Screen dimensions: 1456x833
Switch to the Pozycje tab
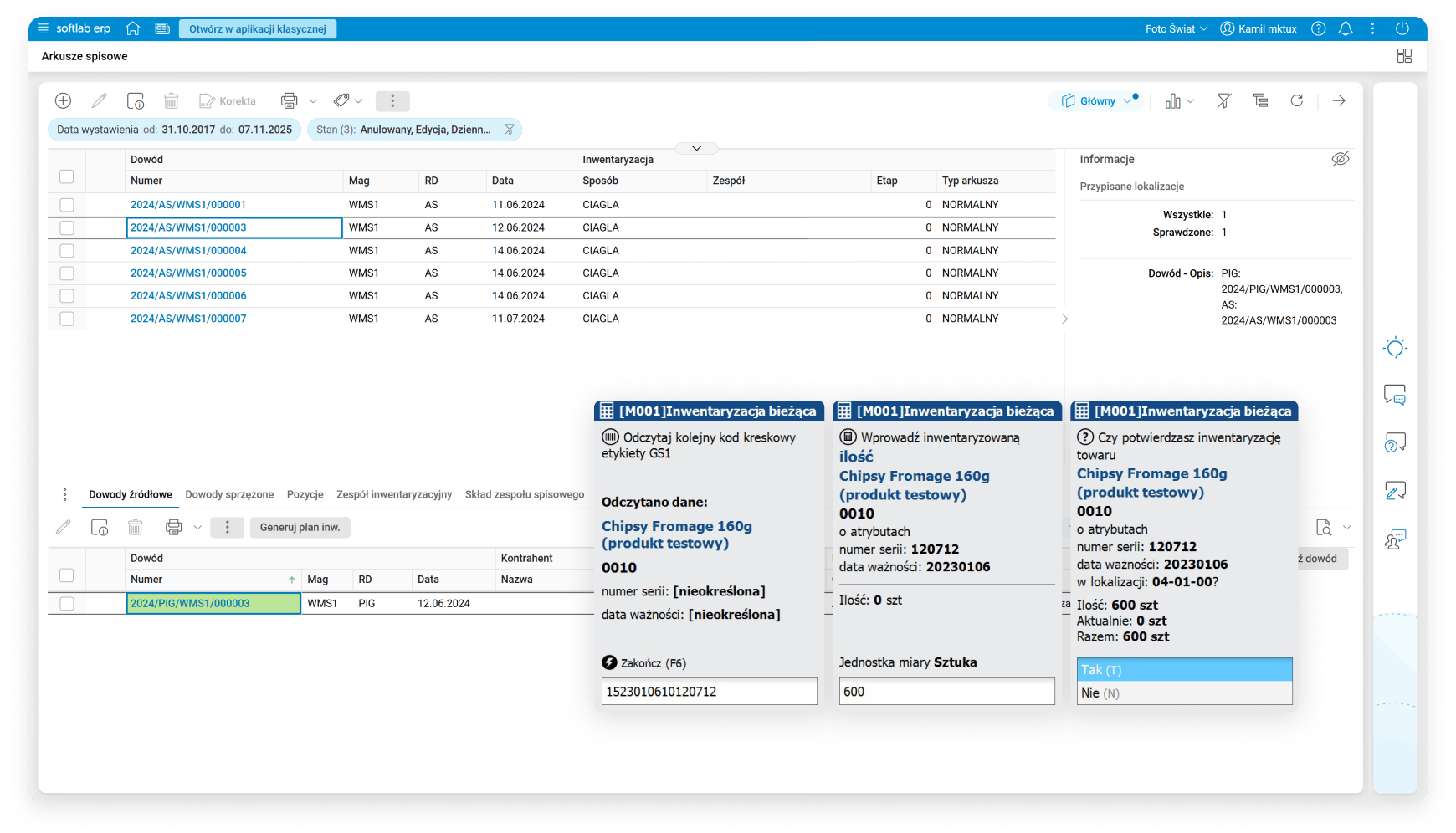(x=305, y=494)
